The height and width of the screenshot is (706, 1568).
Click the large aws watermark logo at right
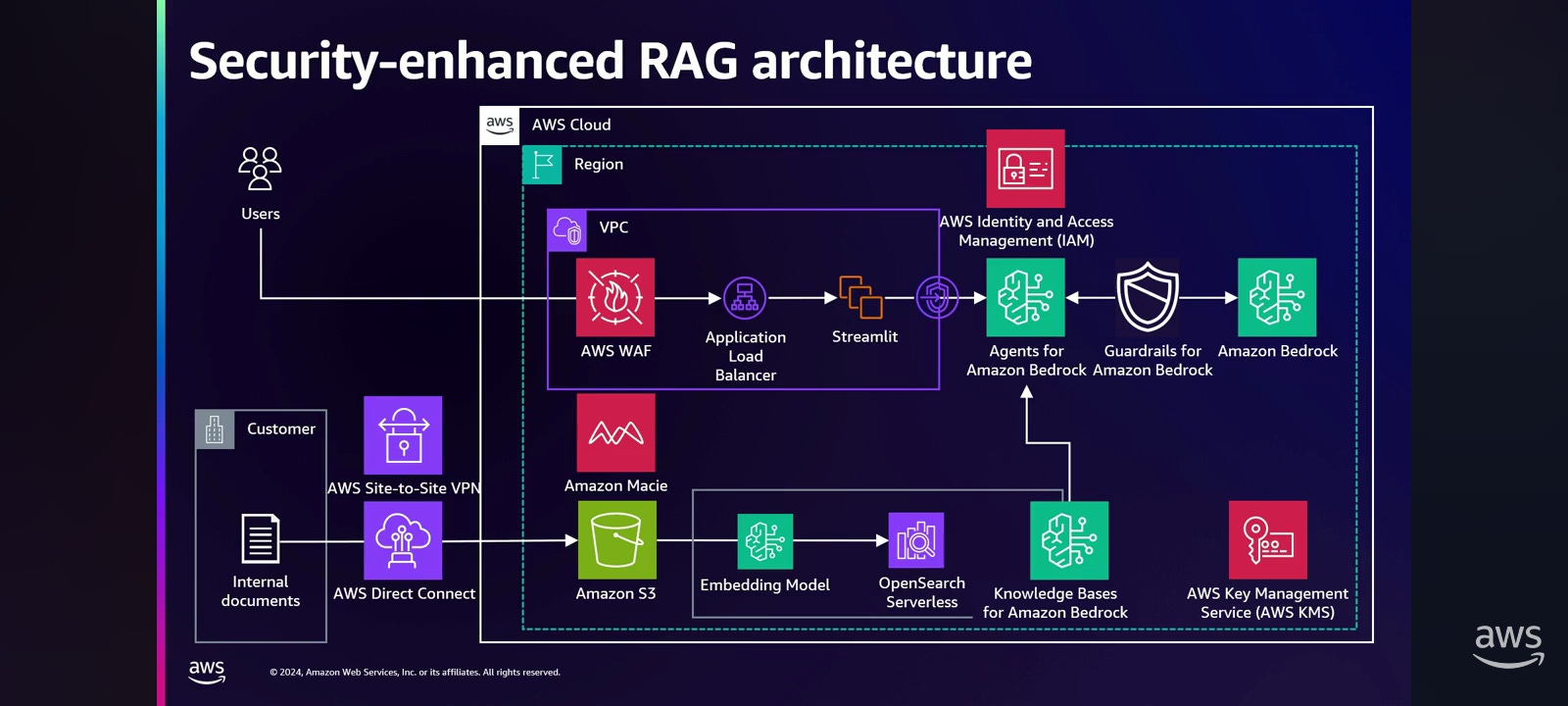click(1508, 645)
